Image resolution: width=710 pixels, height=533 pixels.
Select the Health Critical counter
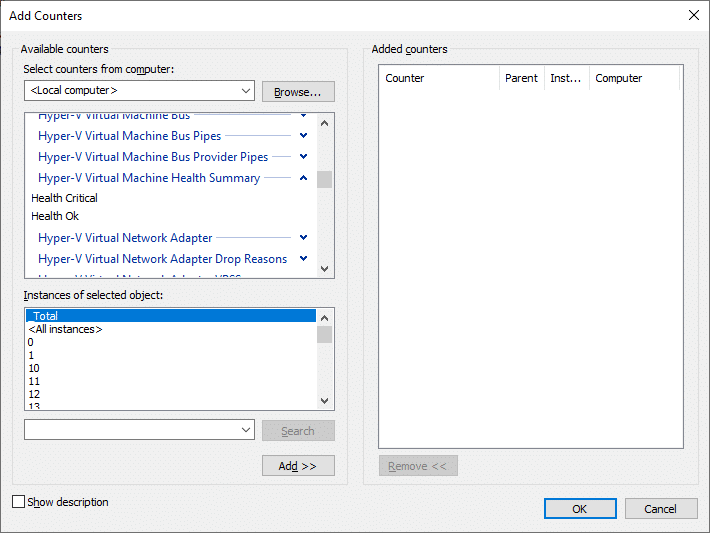pyautogui.click(x=64, y=198)
